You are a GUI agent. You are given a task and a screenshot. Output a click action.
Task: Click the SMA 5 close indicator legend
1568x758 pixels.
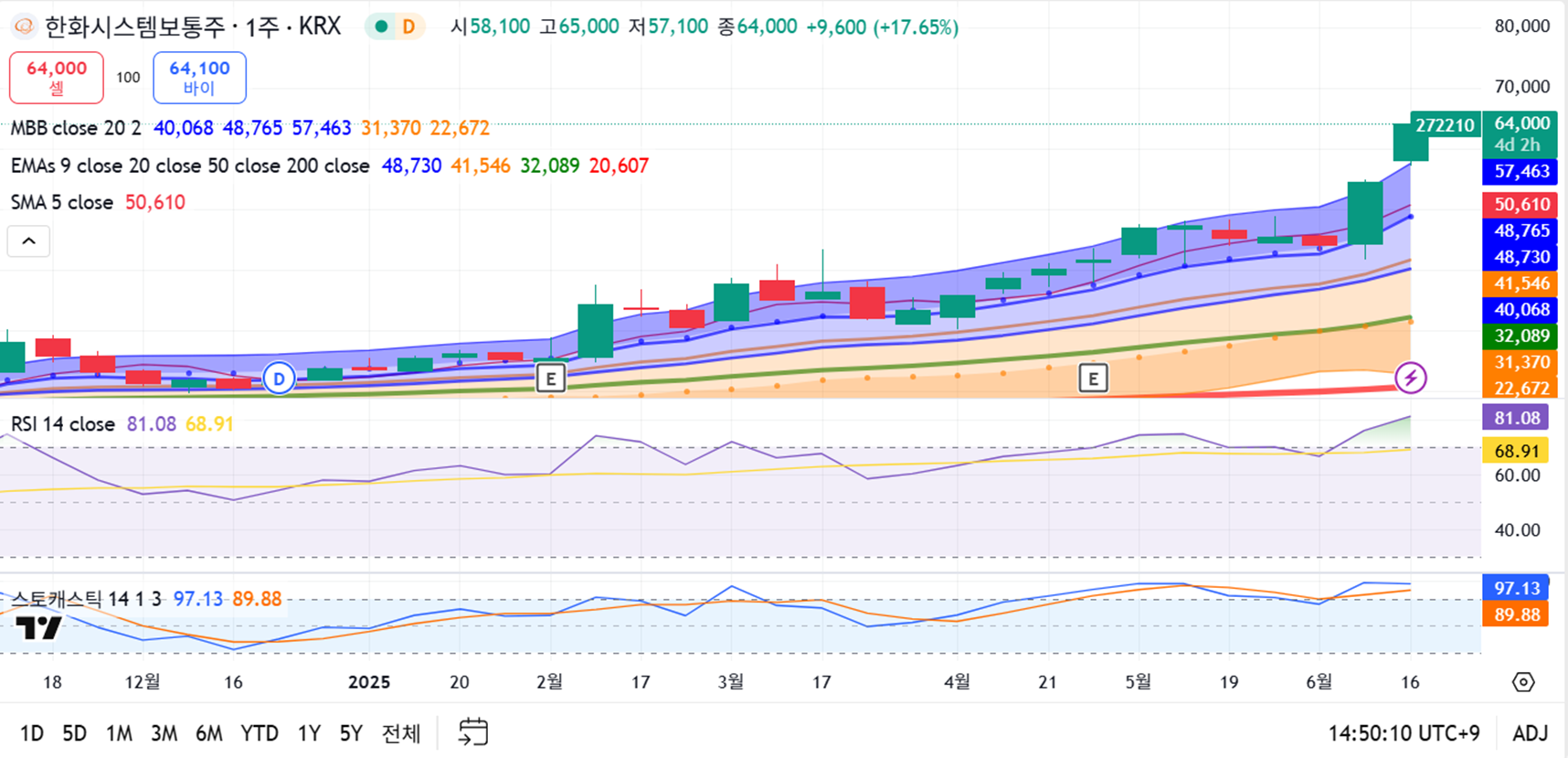click(62, 202)
